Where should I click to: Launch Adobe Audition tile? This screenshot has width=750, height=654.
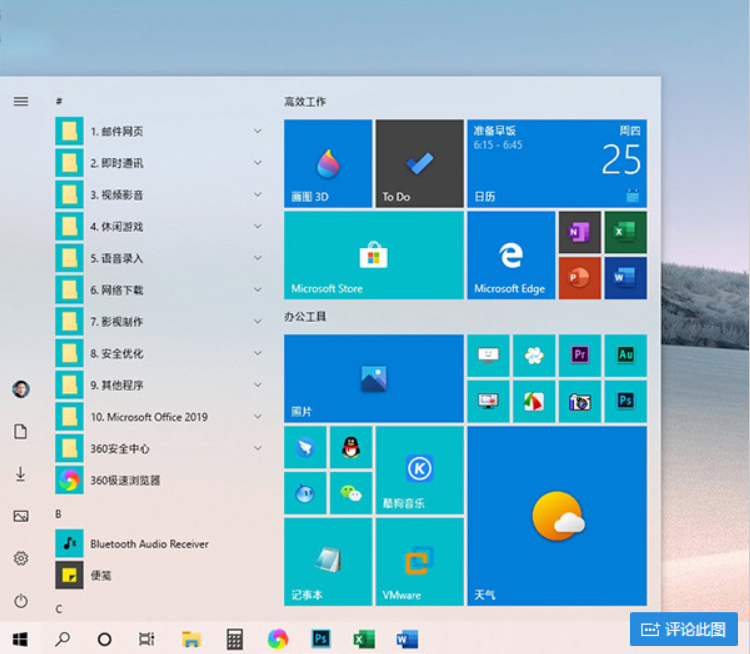[x=626, y=355]
